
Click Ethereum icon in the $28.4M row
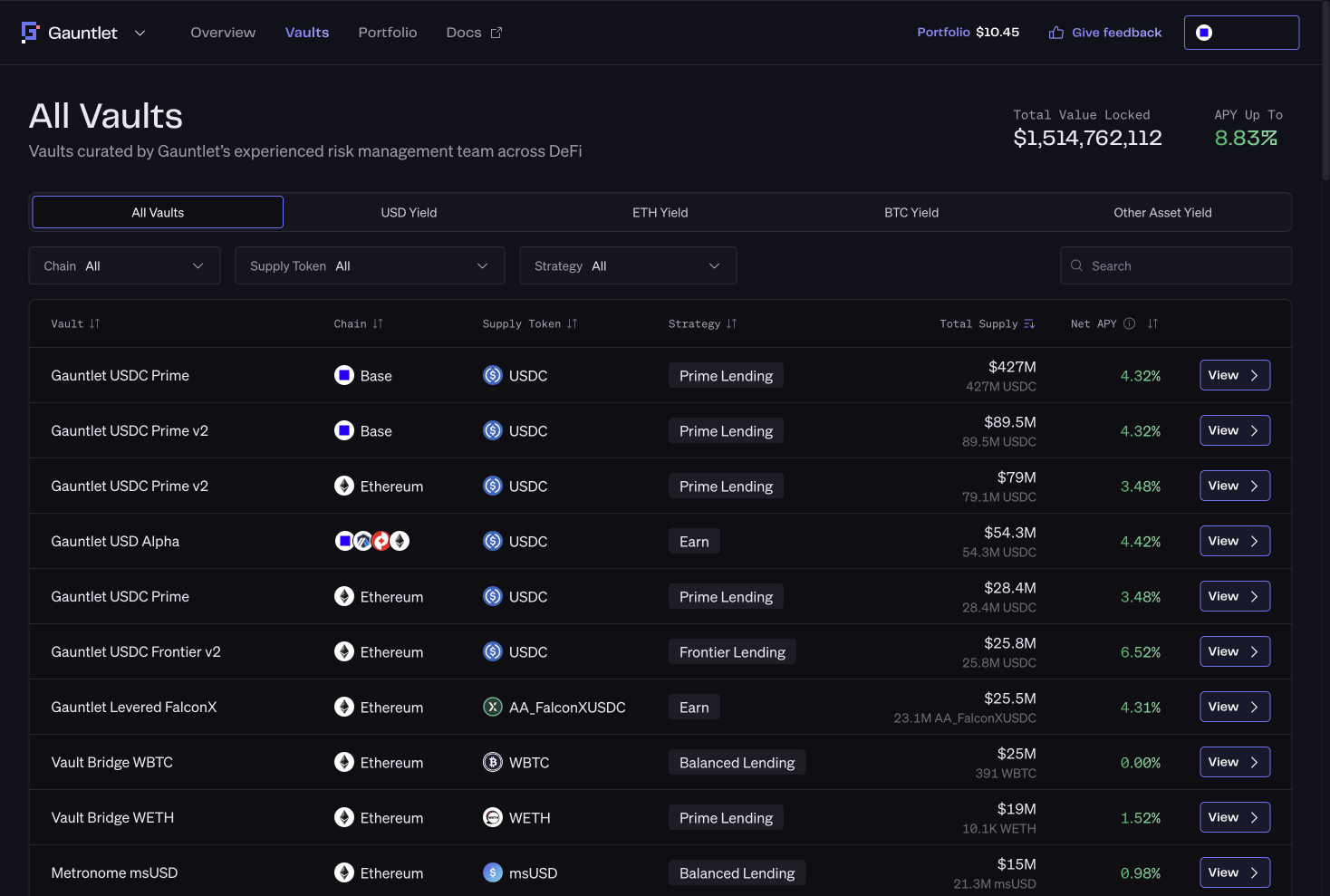click(344, 596)
